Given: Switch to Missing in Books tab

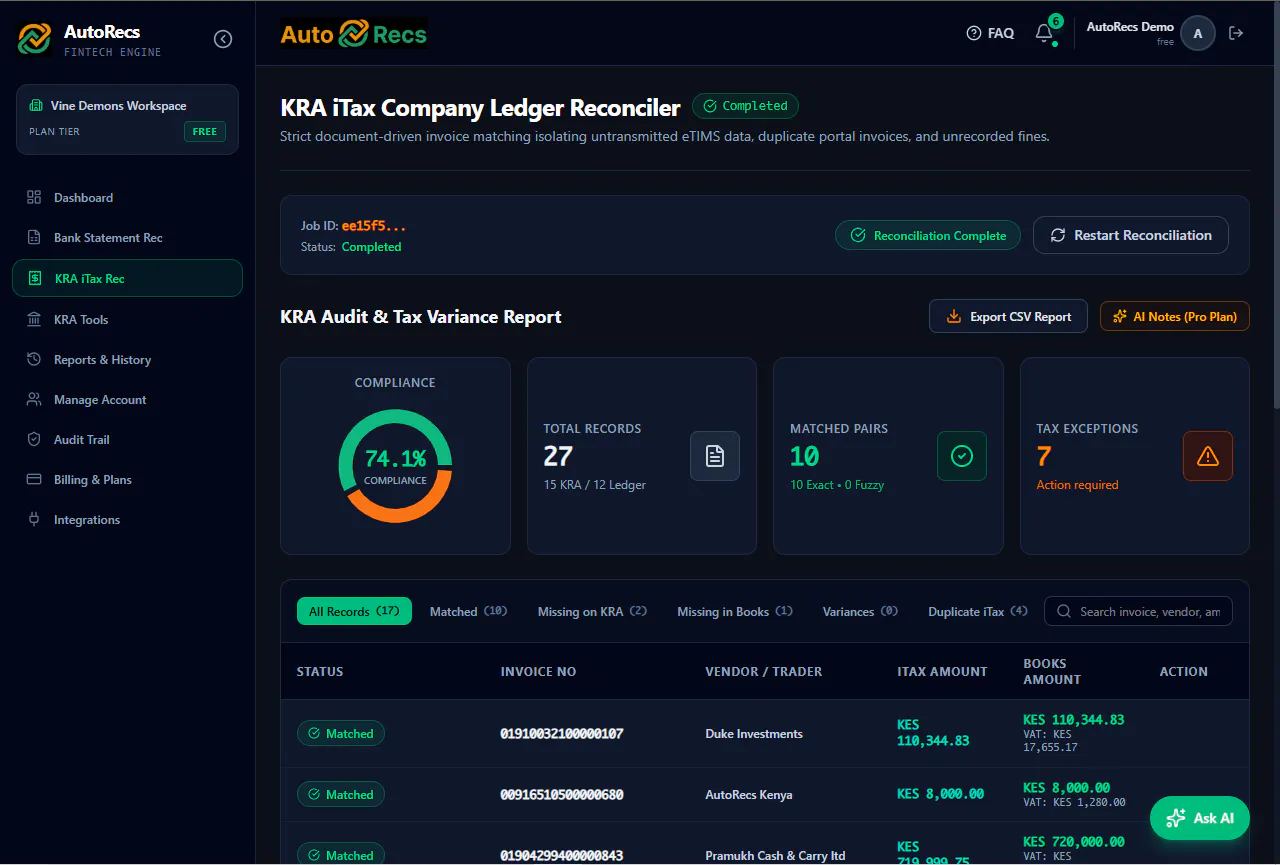Looking at the screenshot, I should pyautogui.click(x=735, y=611).
